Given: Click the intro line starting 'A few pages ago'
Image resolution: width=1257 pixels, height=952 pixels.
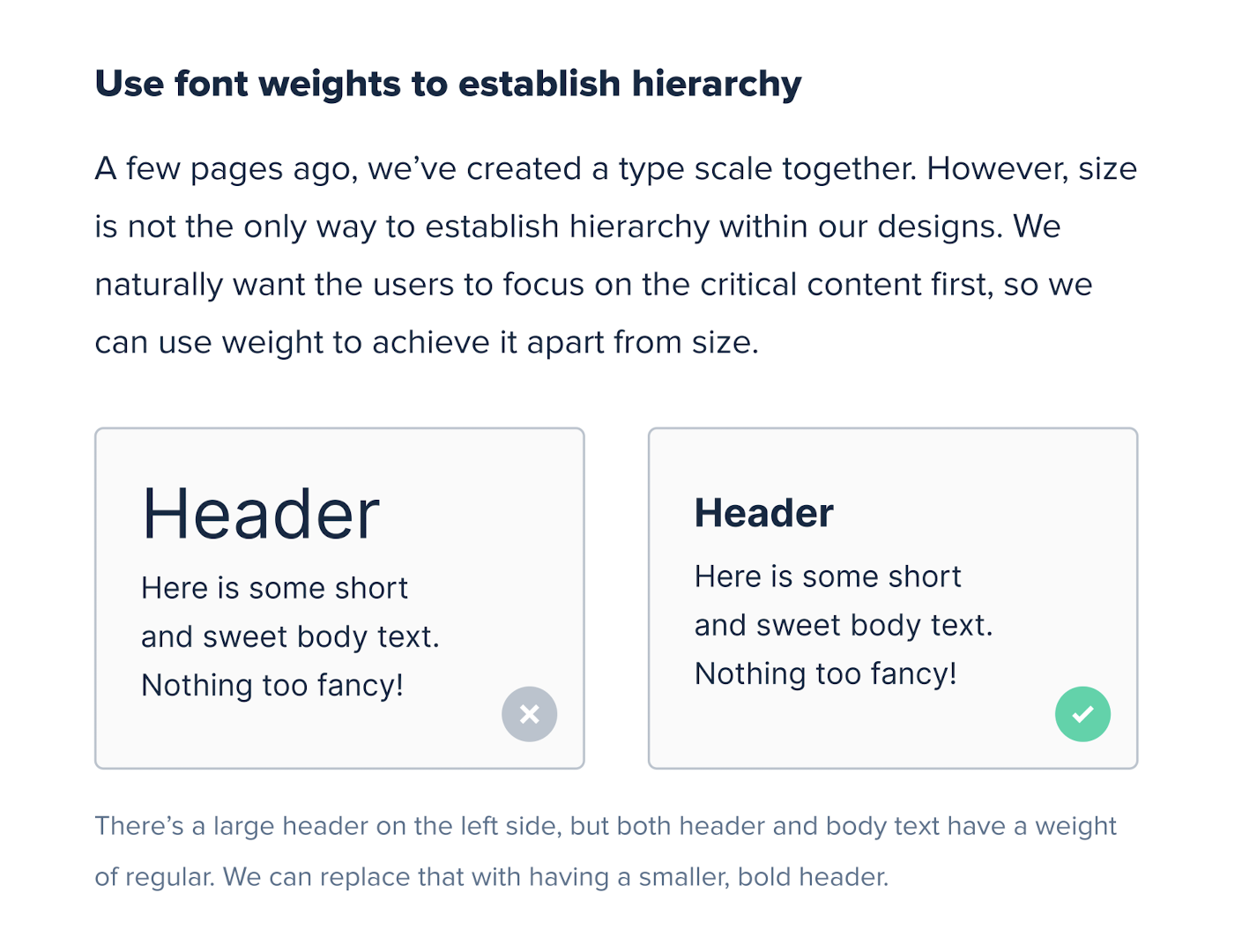Looking at the screenshot, I should (616, 168).
